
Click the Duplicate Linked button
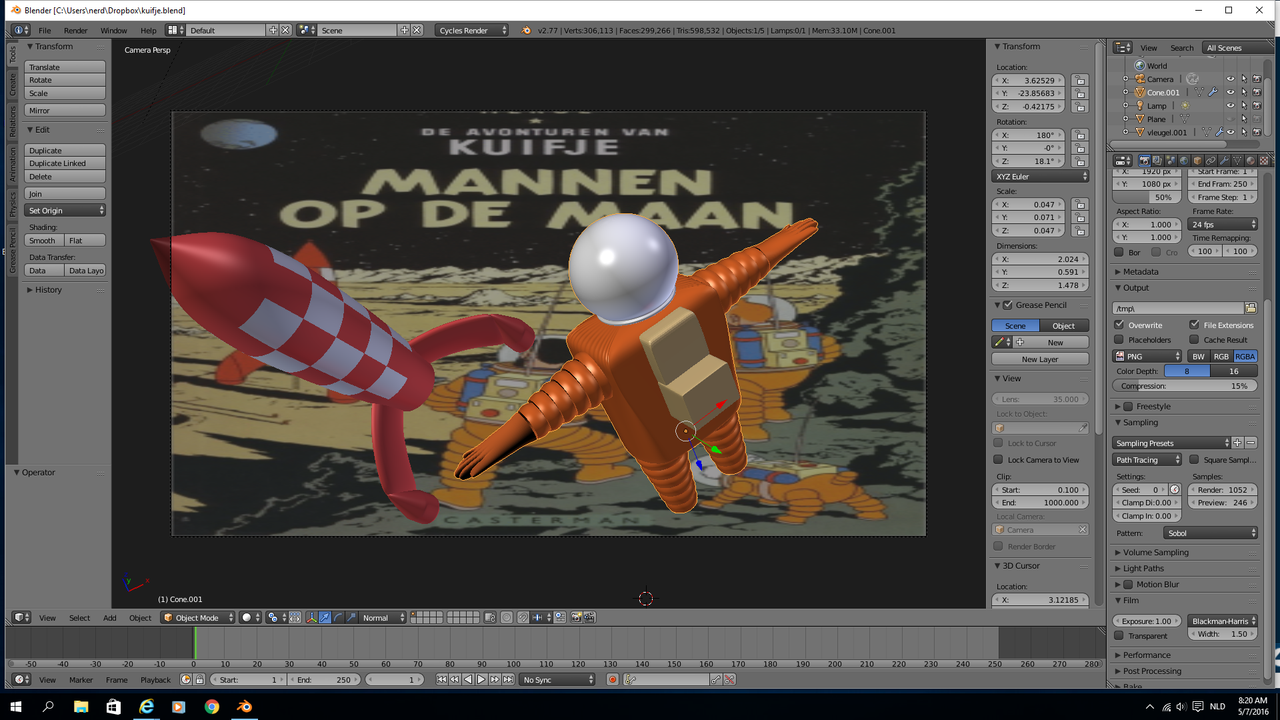(x=65, y=163)
